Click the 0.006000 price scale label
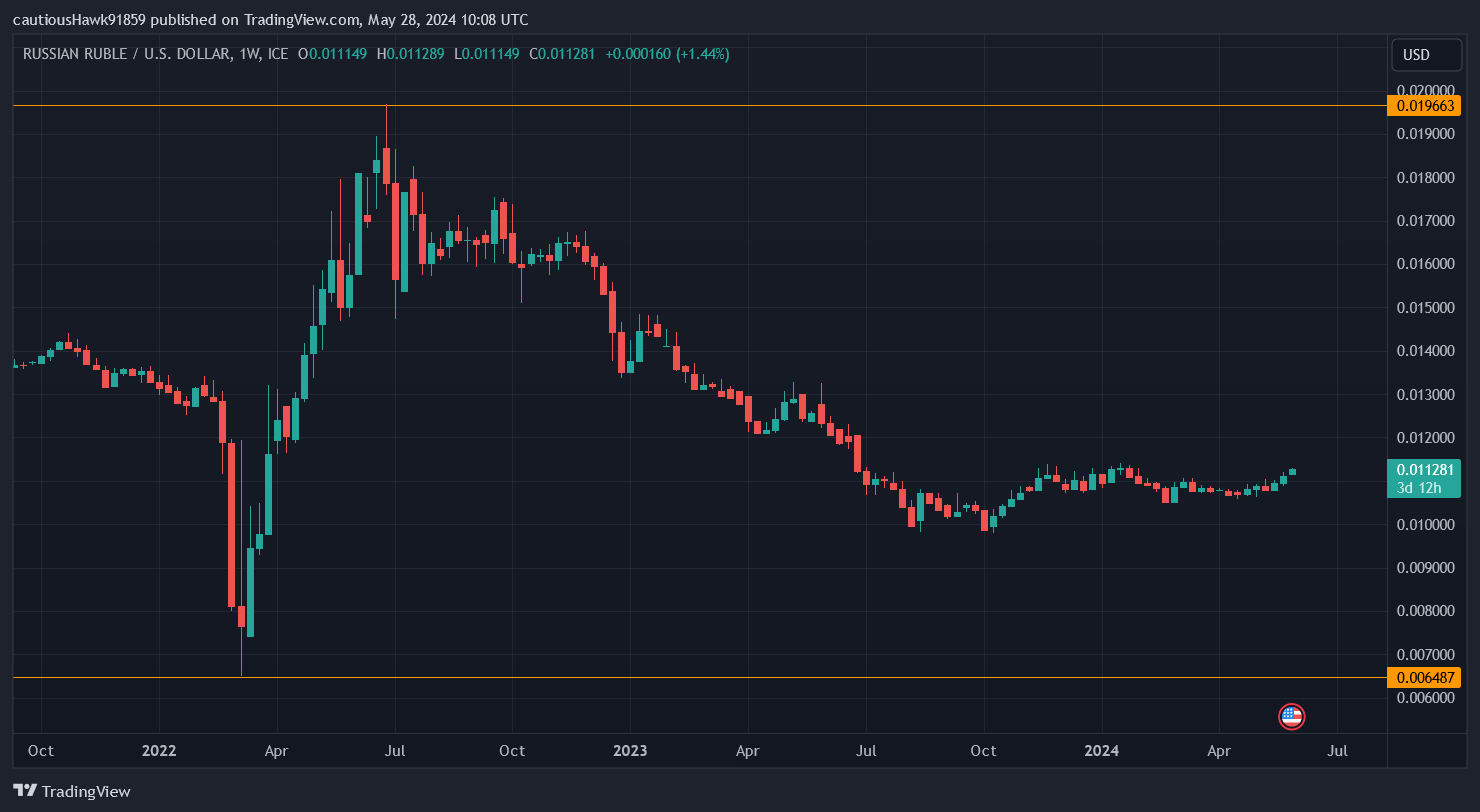Viewport: 1480px width, 812px height. 1425,698
